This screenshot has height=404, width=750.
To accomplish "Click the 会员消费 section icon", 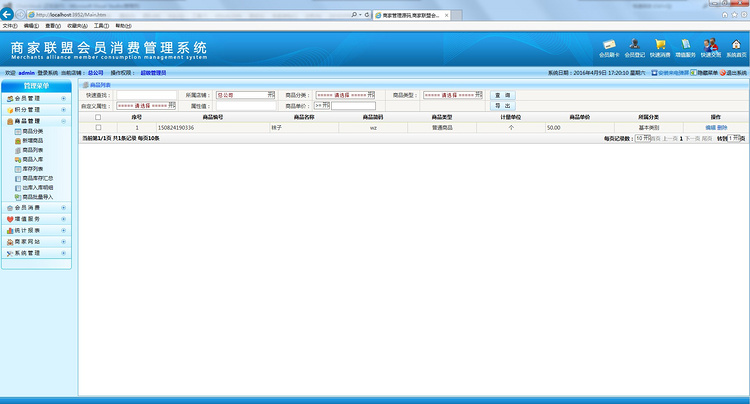I will pos(10,208).
